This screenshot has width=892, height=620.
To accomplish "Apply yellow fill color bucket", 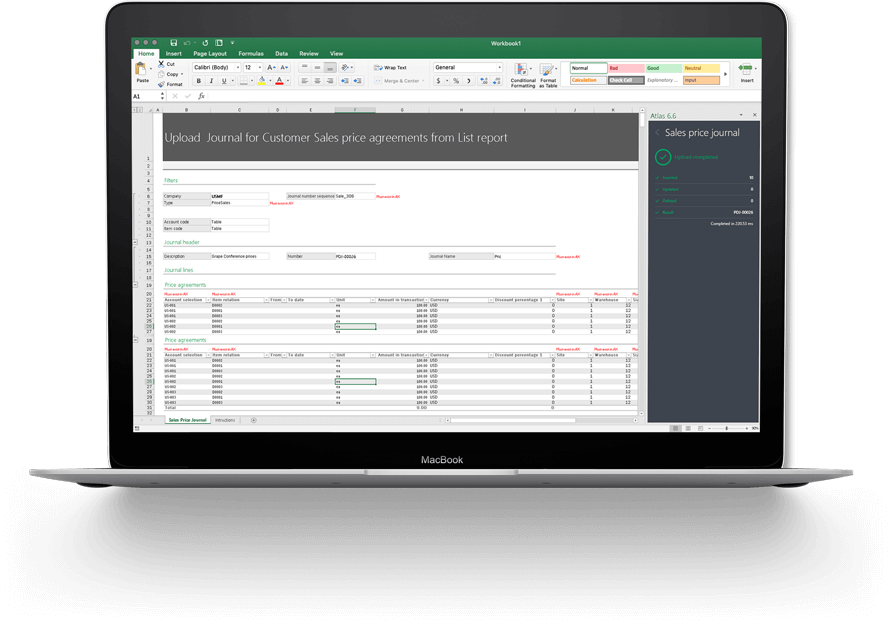I will 262,81.
